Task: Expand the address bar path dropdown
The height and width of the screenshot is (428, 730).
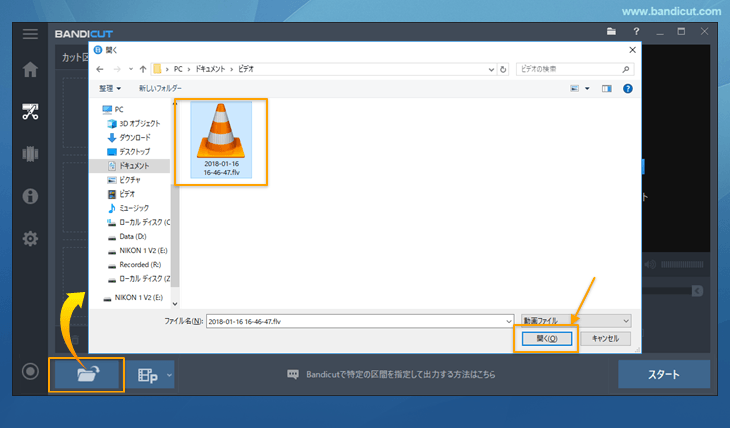Action: coord(491,69)
